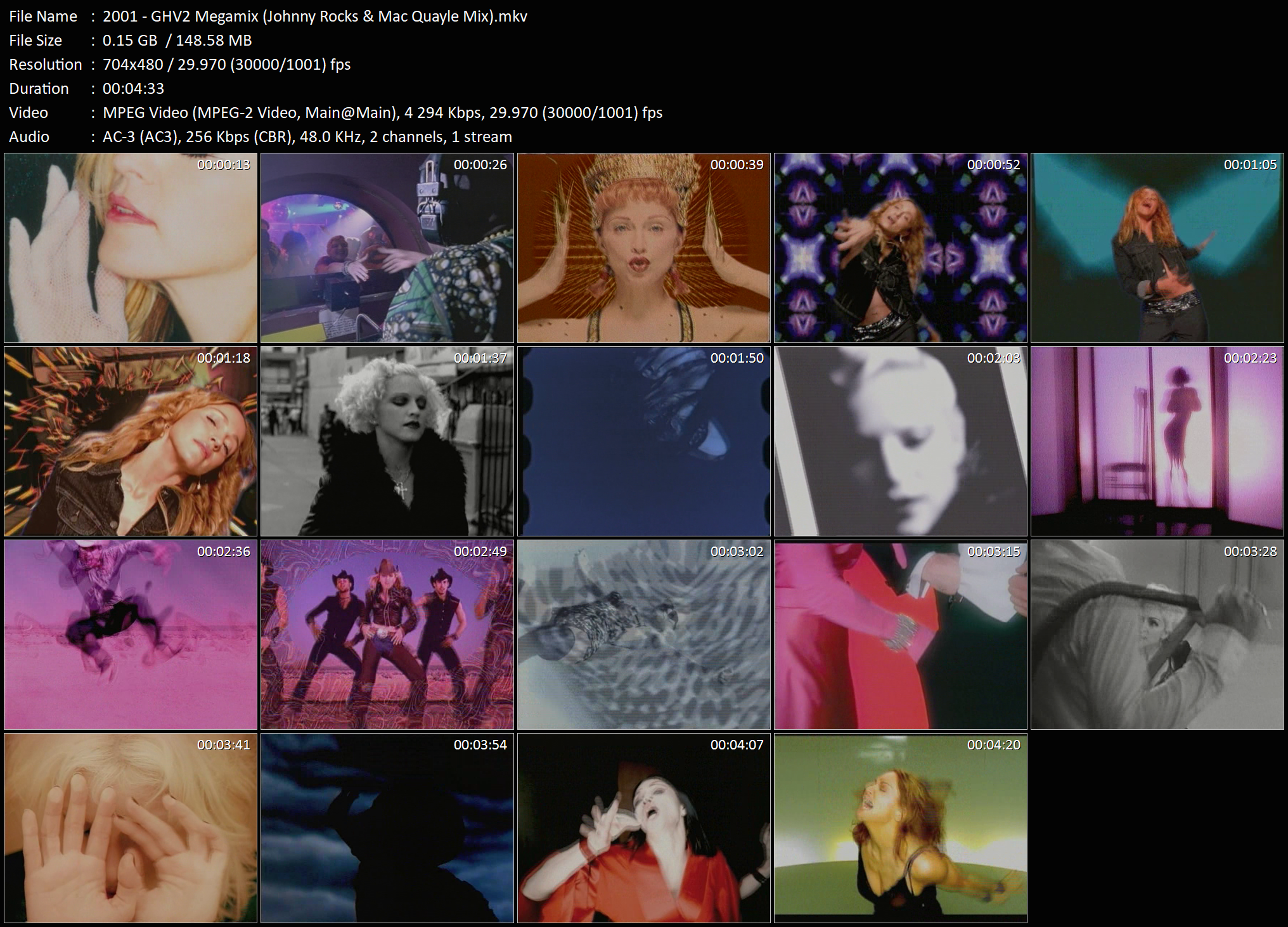Screen dimensions: 1288x927
Task: Select the duration value 00:04:33
Action: [x=133, y=89]
